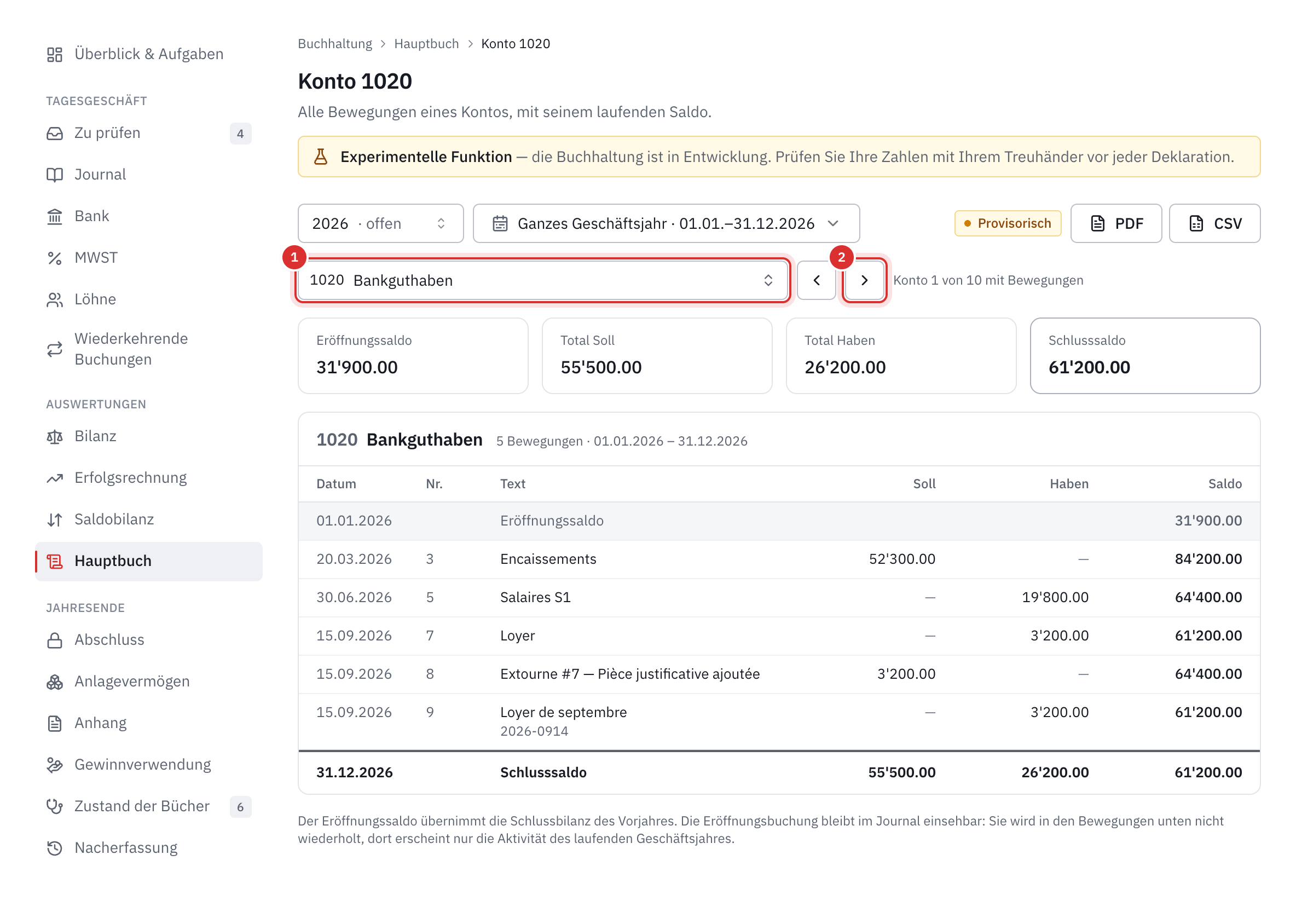
Task: Click the MWST percent icon
Action: point(55,258)
